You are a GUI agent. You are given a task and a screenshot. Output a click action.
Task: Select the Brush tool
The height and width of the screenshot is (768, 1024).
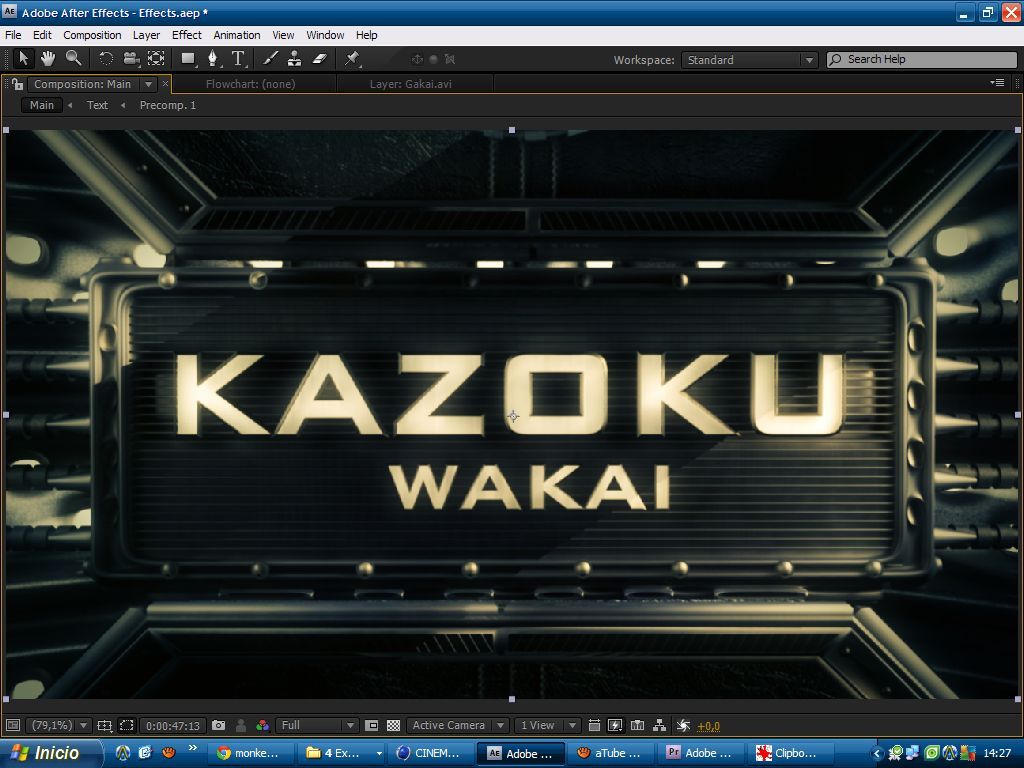pos(270,59)
